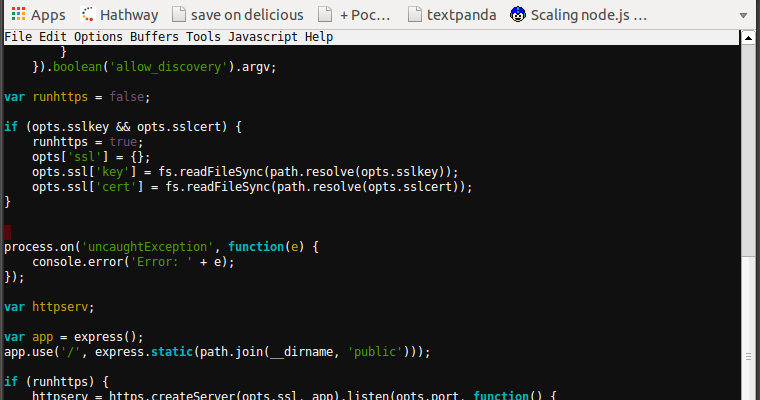Expand the bookmarks overflow arrow
This screenshot has height=400, width=760.
tap(743, 16)
